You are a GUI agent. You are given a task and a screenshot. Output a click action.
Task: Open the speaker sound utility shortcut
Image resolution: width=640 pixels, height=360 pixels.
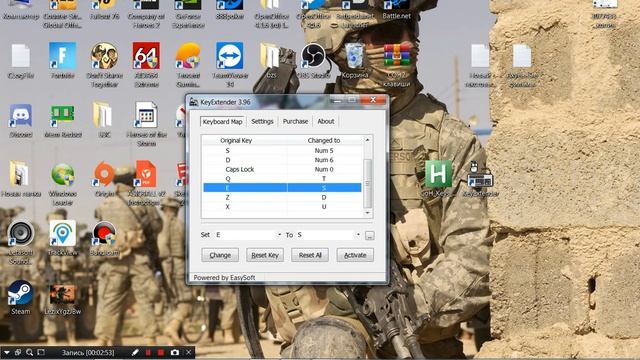point(21,233)
